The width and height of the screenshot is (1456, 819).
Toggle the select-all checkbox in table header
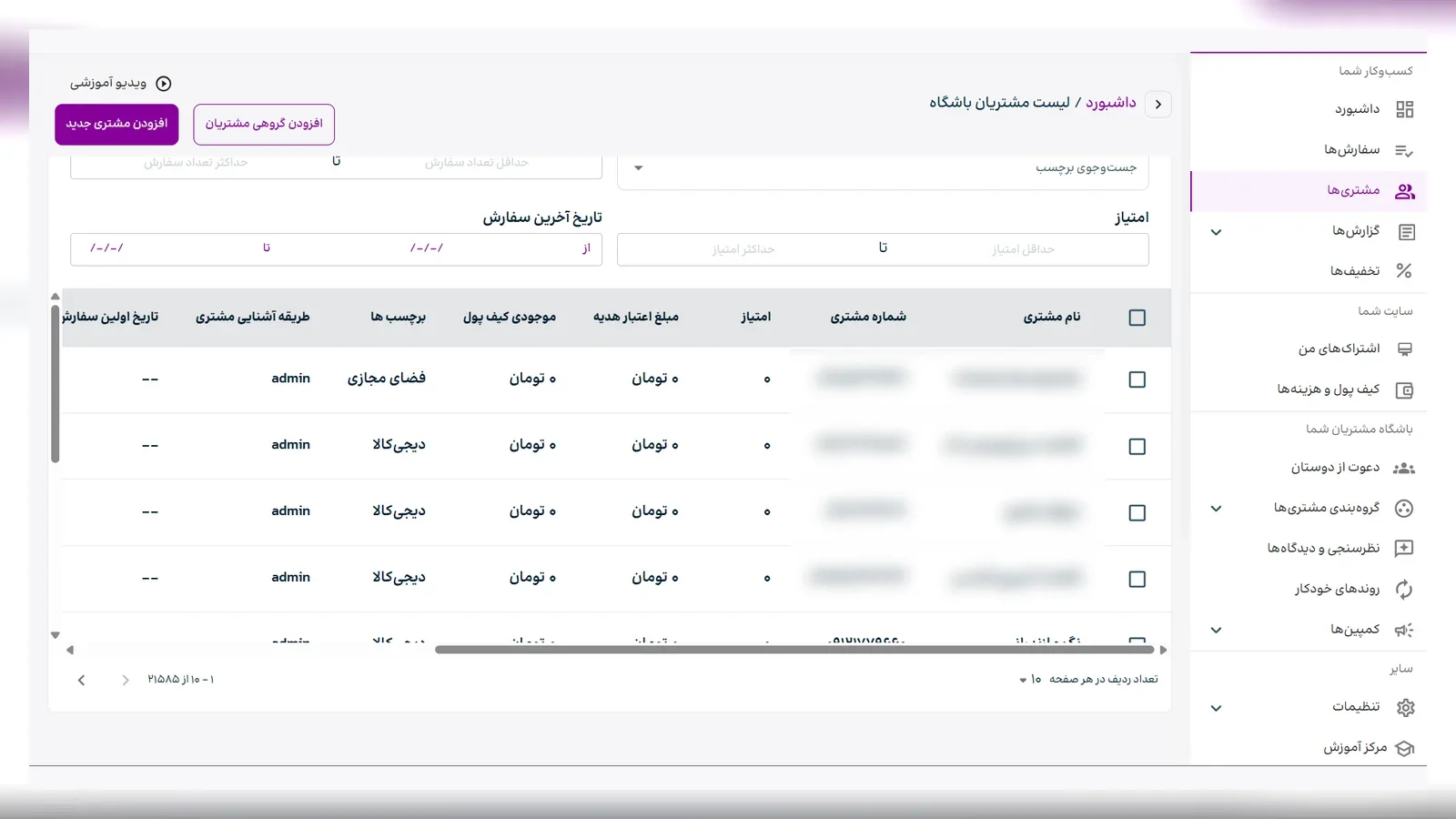[x=1137, y=318]
